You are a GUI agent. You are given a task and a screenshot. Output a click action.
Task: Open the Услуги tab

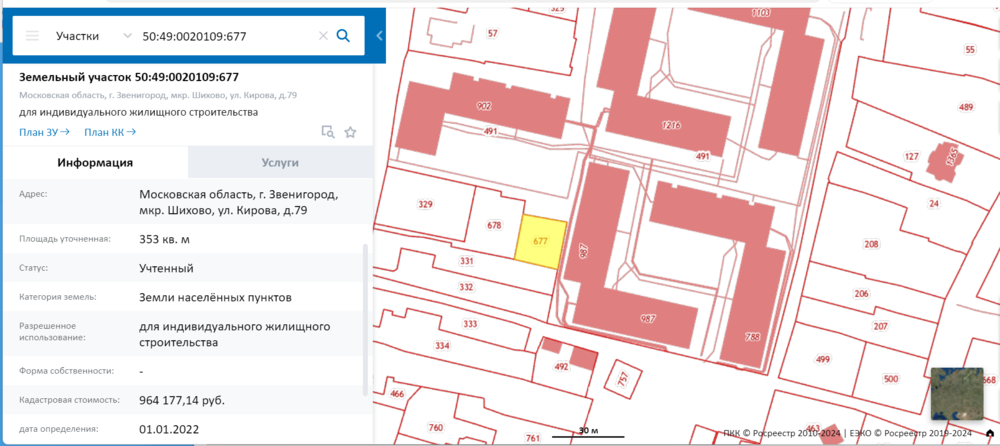[280, 162]
